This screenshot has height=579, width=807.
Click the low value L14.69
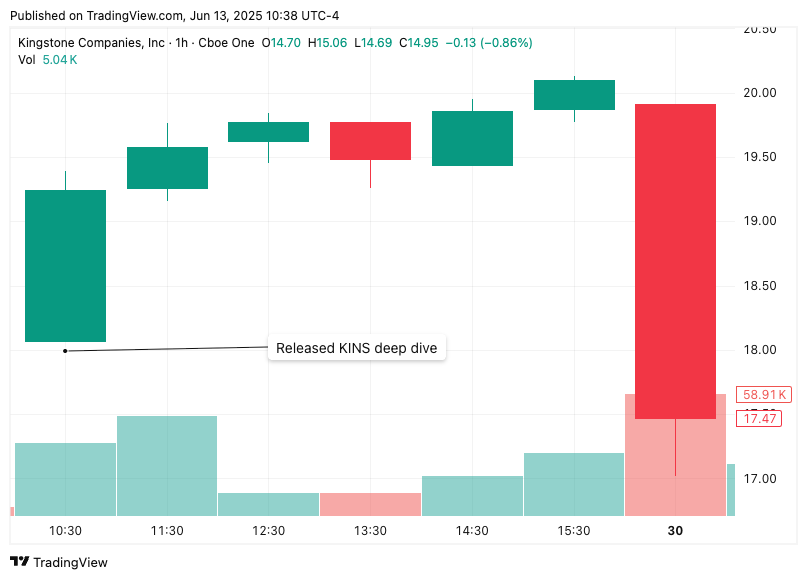pos(373,43)
